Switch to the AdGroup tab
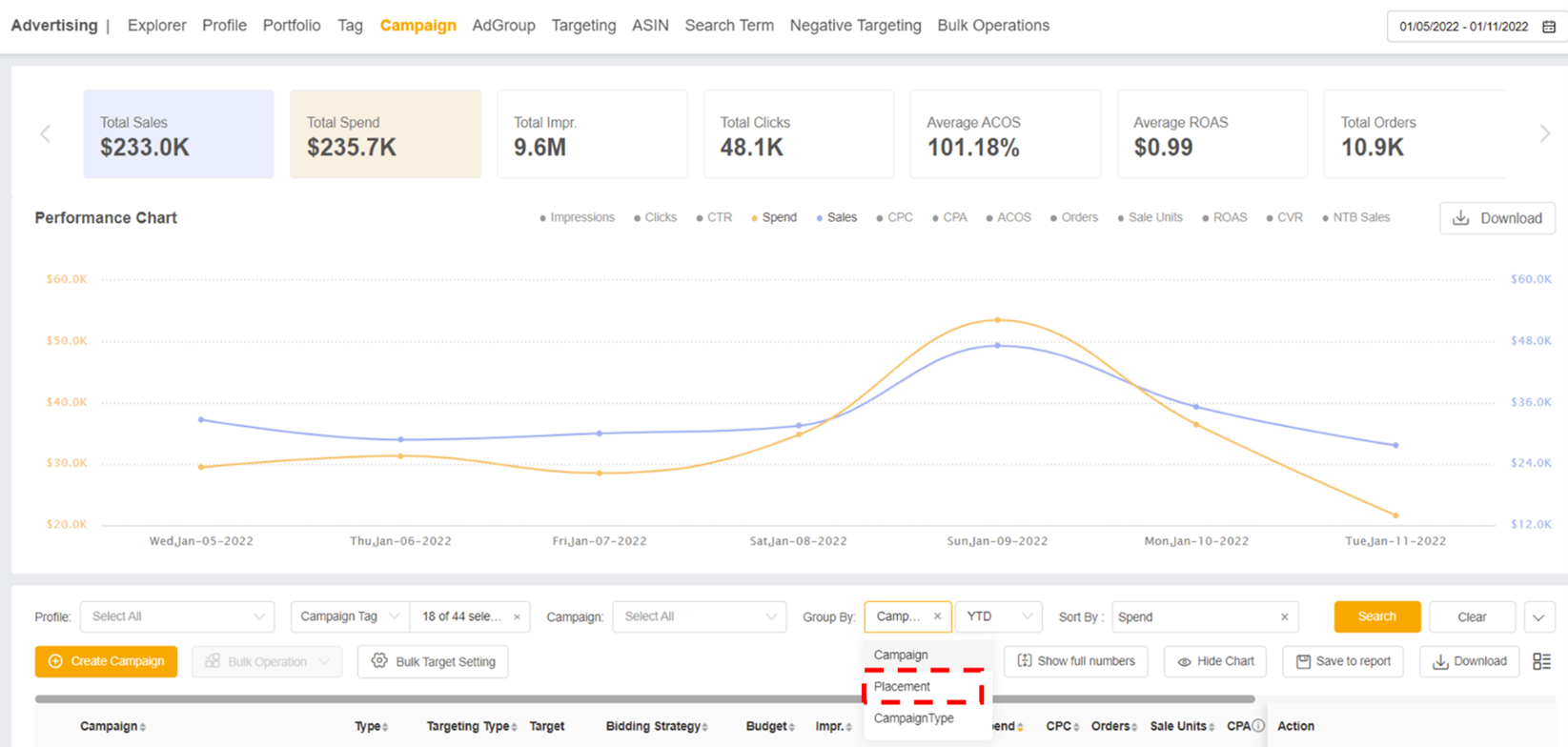The height and width of the screenshot is (747, 1568). [x=503, y=26]
